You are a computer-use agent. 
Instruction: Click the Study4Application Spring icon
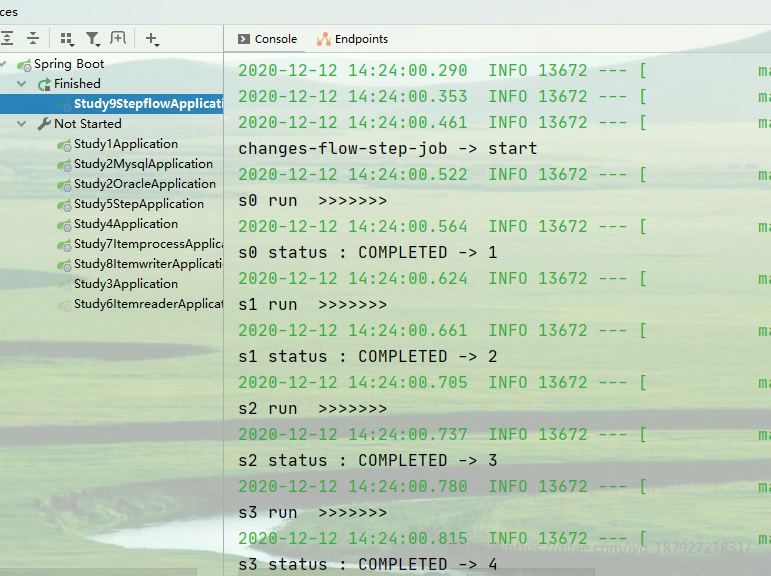point(64,225)
